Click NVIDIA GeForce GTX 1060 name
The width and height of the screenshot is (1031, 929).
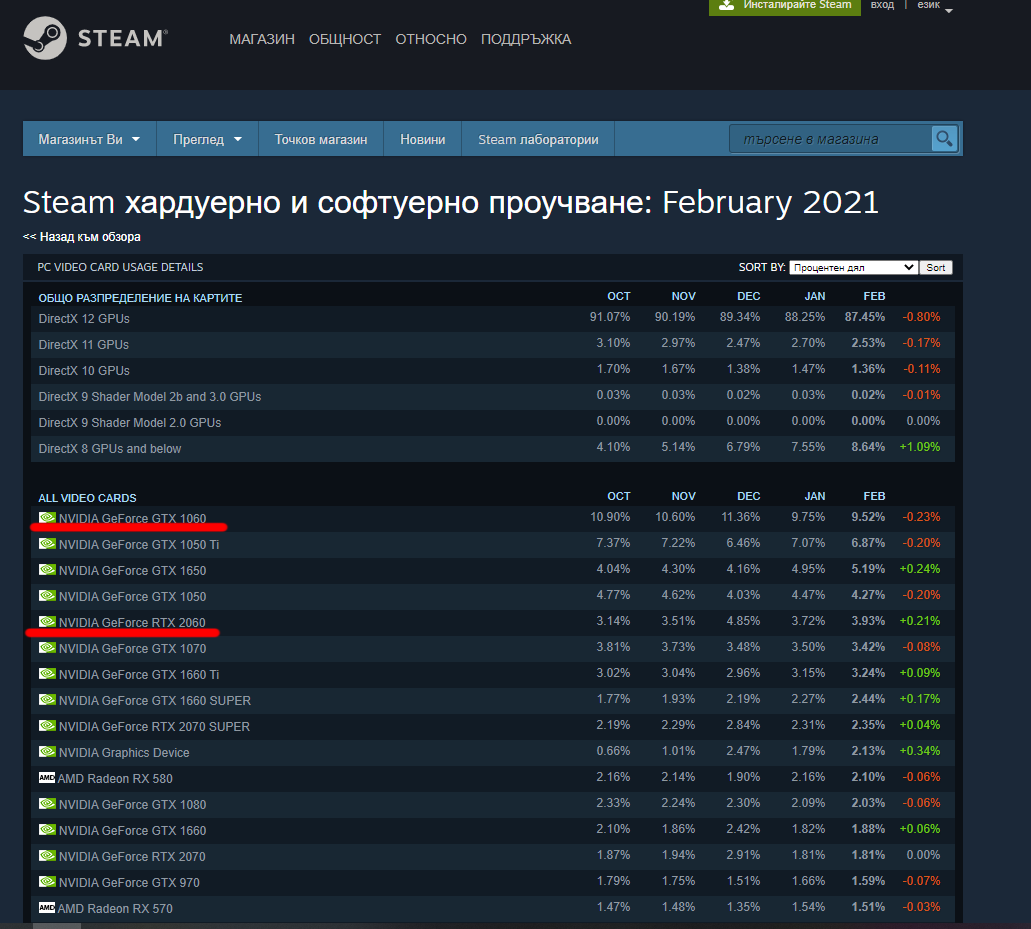coord(132,518)
